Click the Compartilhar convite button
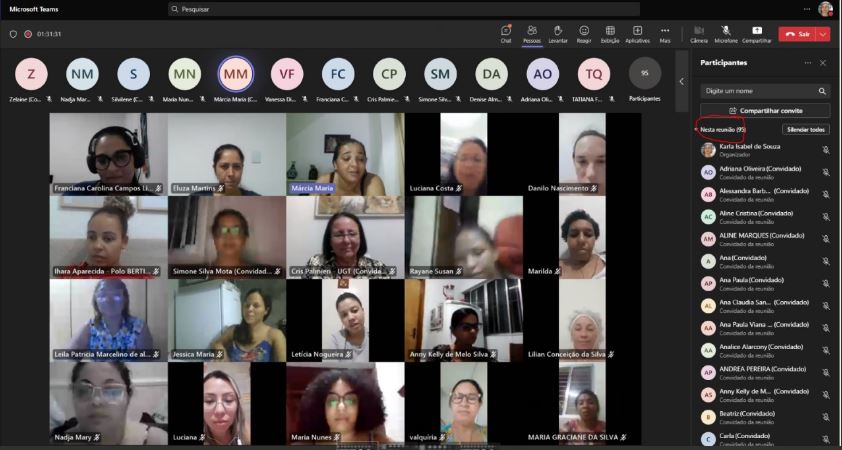The width and height of the screenshot is (842, 450). point(765,111)
